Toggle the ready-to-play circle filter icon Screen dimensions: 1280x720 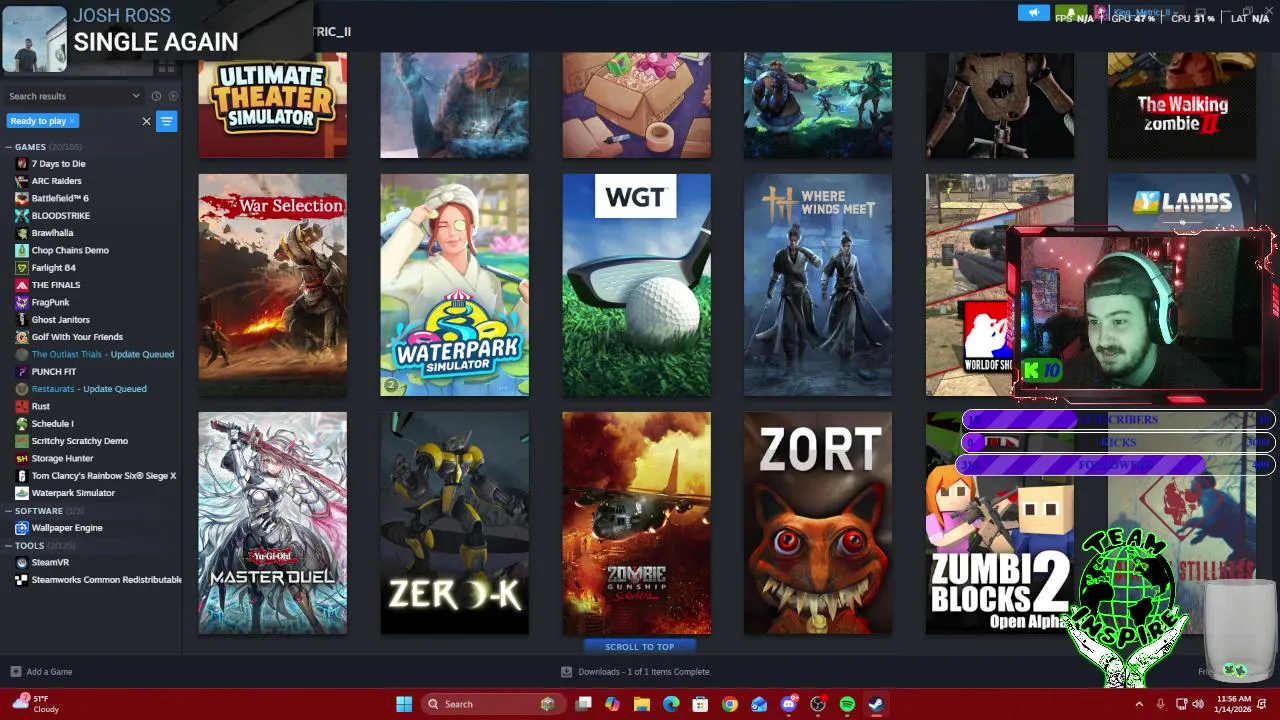point(173,96)
